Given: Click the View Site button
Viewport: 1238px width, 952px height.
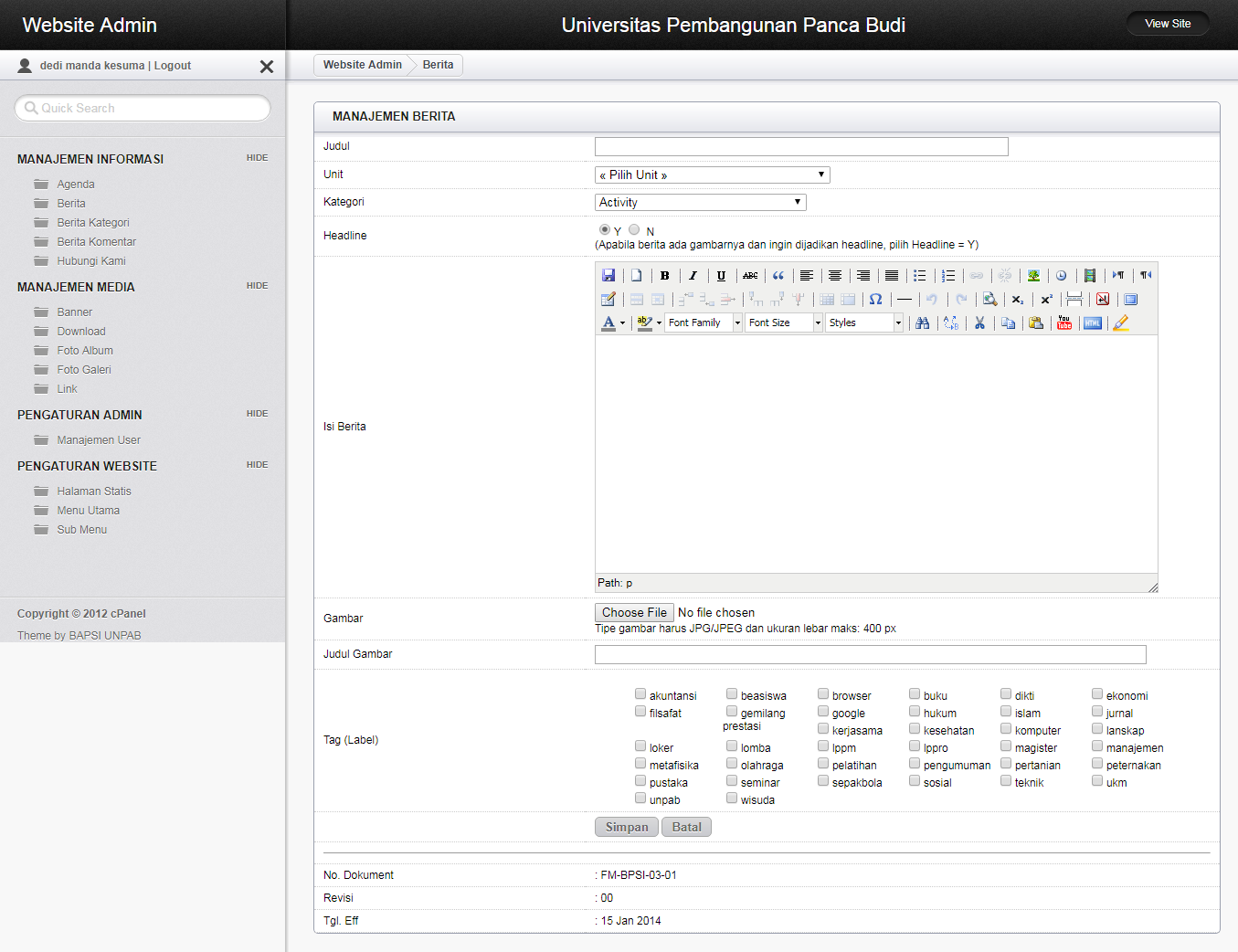Looking at the screenshot, I should [x=1167, y=24].
